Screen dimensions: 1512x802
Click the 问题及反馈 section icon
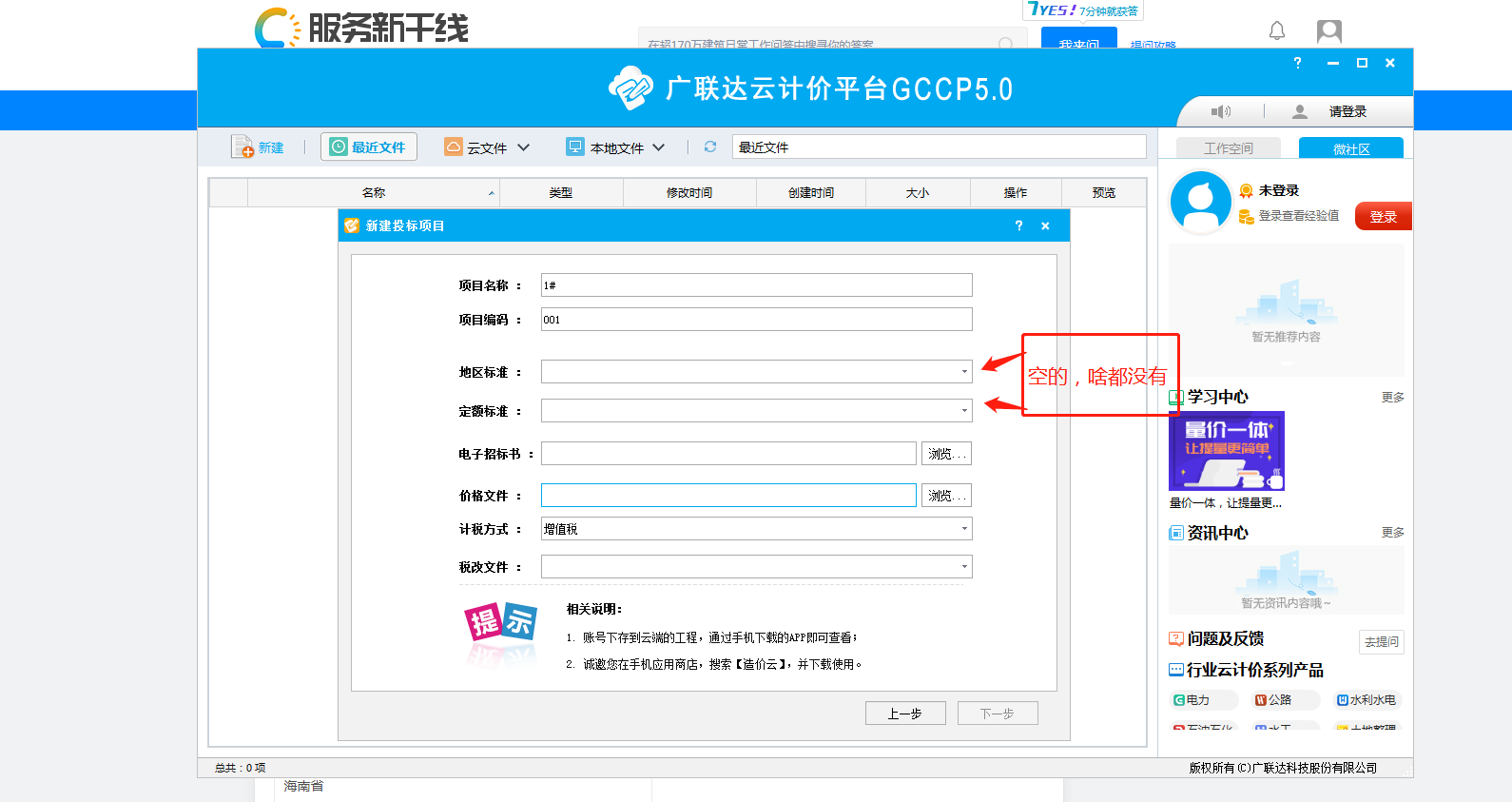(1176, 639)
